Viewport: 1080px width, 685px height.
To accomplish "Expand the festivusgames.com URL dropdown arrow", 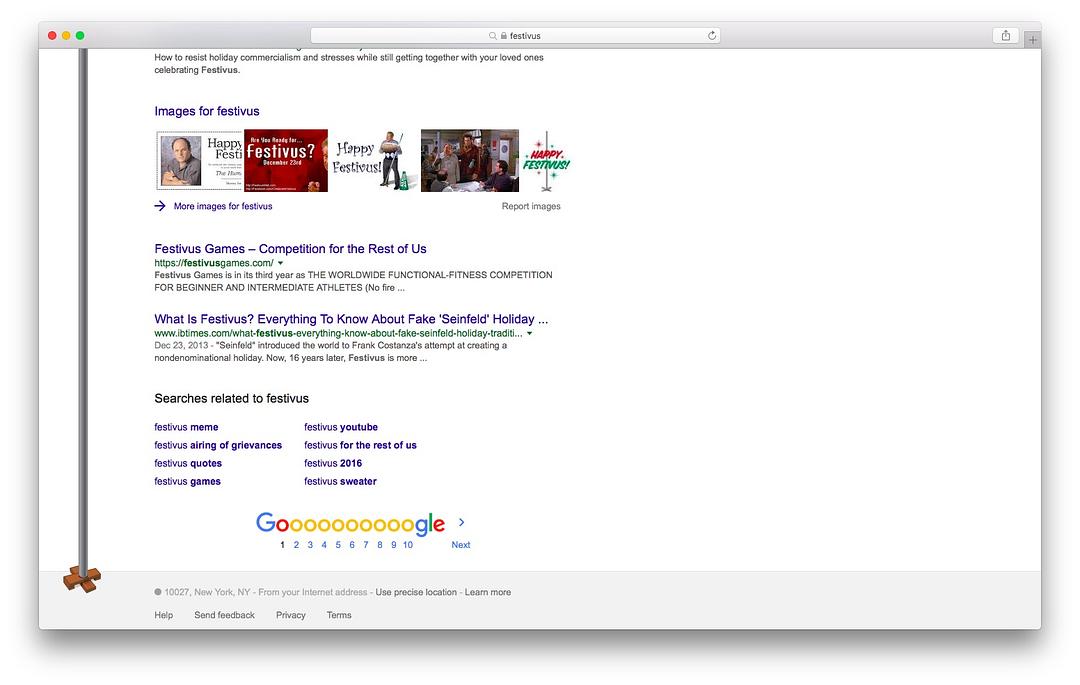I will (280, 264).
